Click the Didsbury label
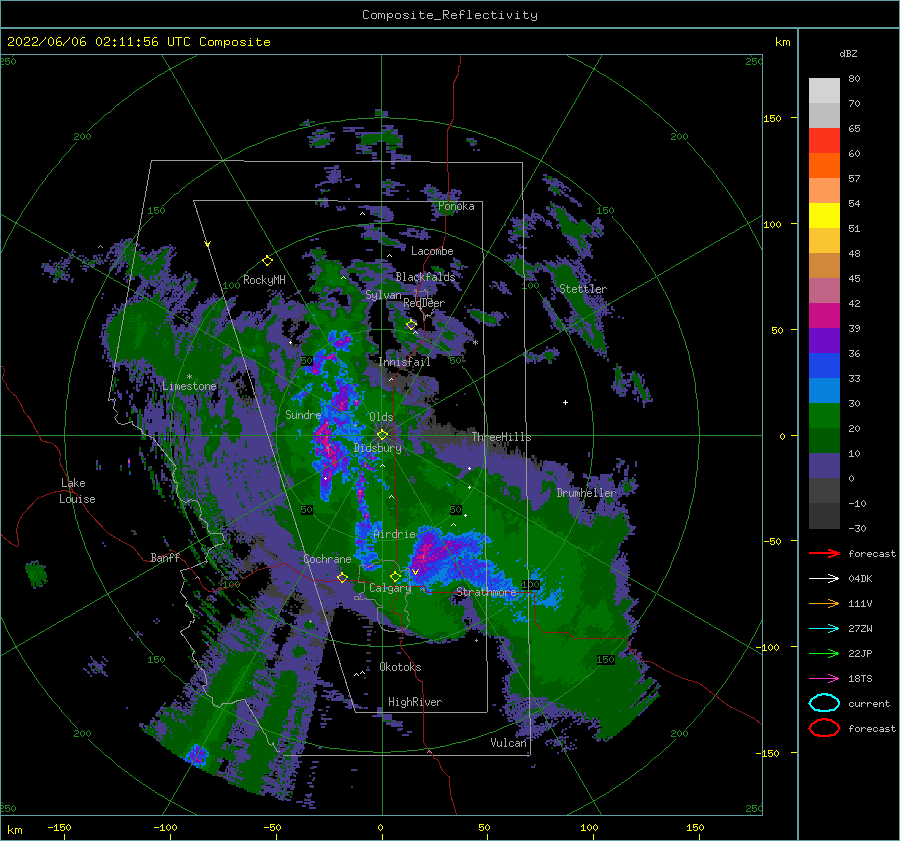Screen dimensions: 900x841 (378, 448)
